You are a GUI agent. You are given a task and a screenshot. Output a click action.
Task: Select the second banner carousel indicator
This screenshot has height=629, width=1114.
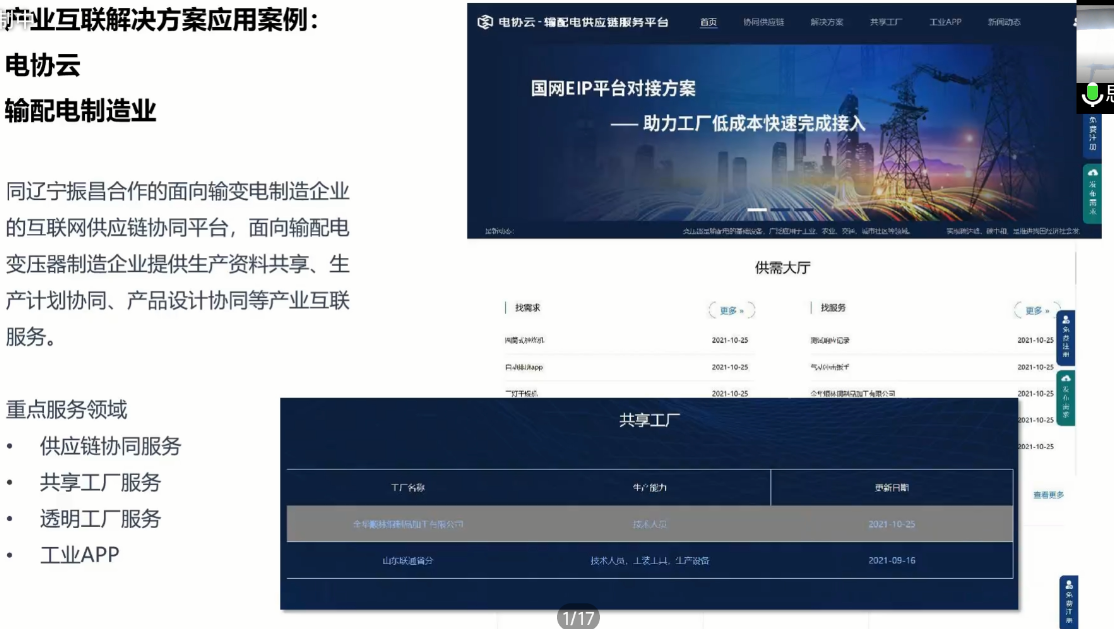tap(781, 210)
